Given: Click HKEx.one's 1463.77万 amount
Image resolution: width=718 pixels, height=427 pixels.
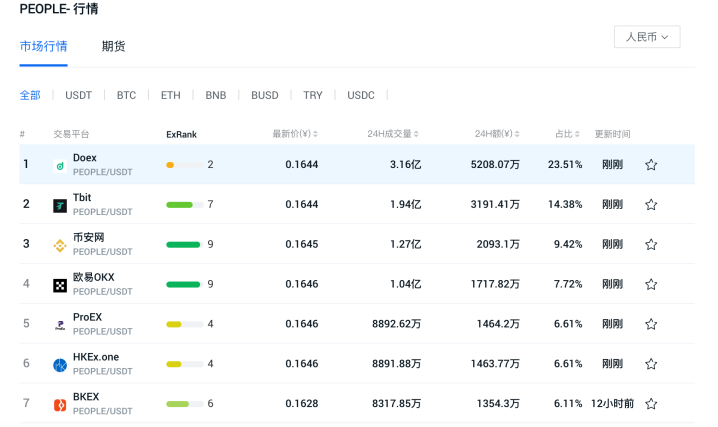Looking at the screenshot, I should point(495,364).
